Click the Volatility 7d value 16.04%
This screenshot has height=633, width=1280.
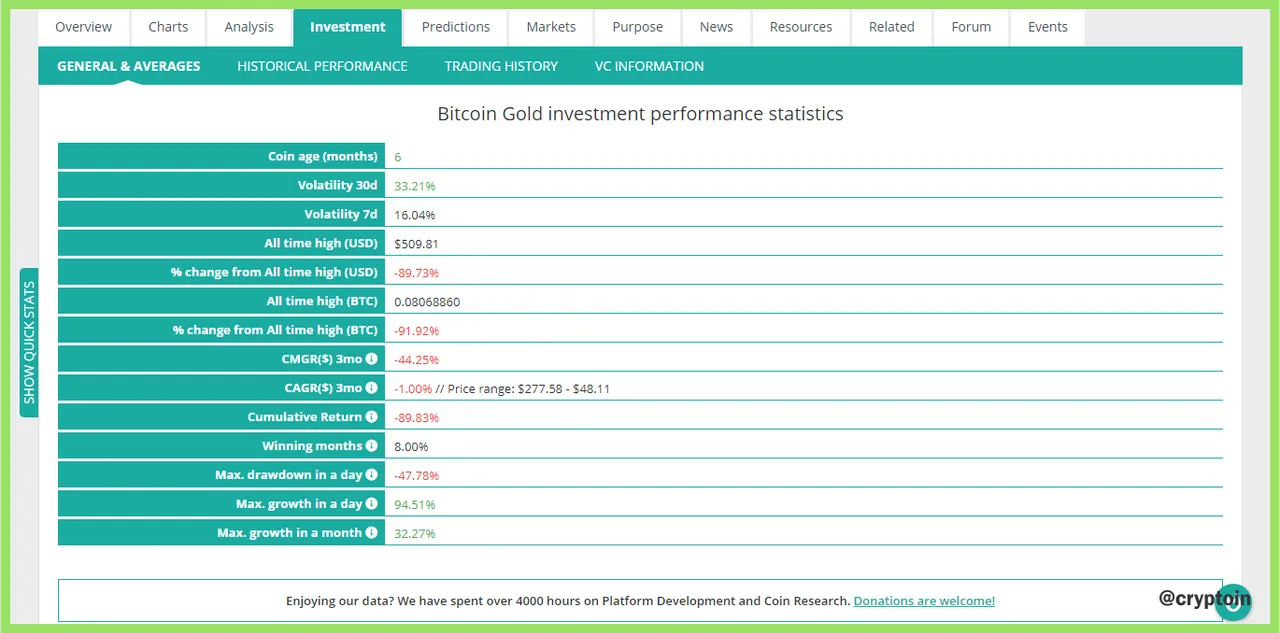415,215
